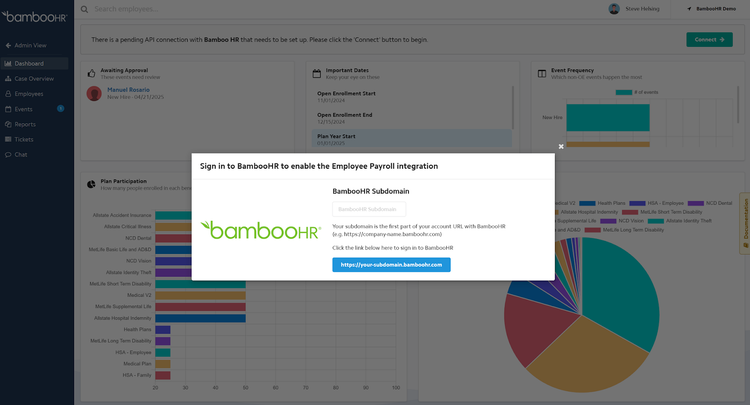Close the BambooHR sign-in dialog
750x405 pixels.
pyautogui.click(x=561, y=146)
